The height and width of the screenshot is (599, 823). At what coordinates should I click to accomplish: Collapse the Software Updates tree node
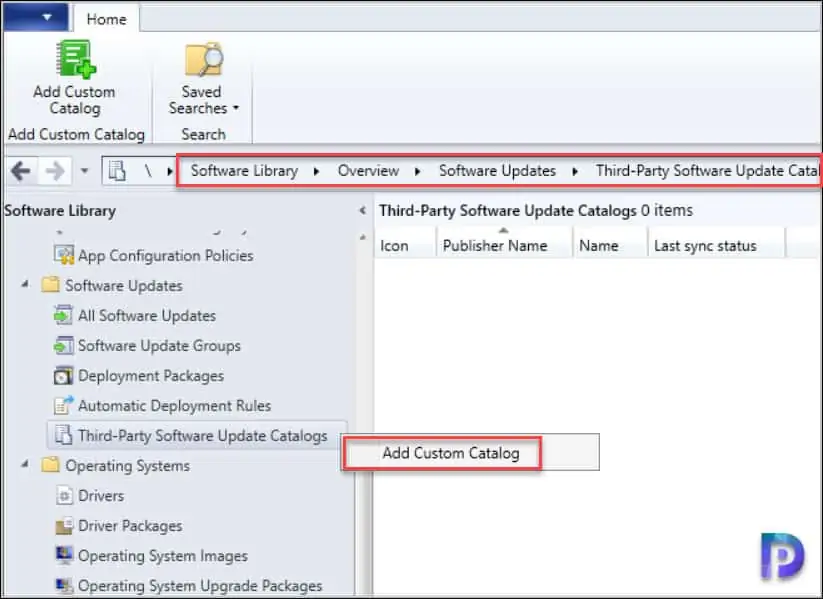(25, 284)
